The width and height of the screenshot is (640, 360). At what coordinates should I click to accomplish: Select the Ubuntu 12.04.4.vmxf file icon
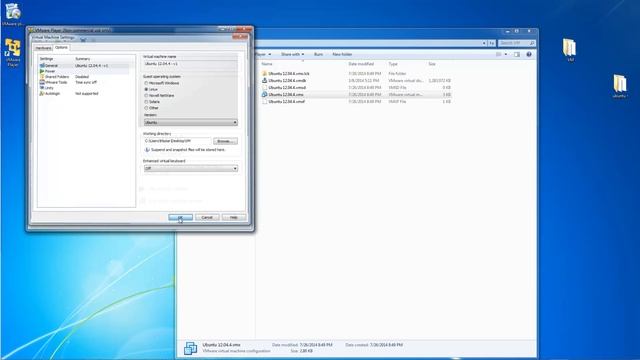click(x=264, y=101)
